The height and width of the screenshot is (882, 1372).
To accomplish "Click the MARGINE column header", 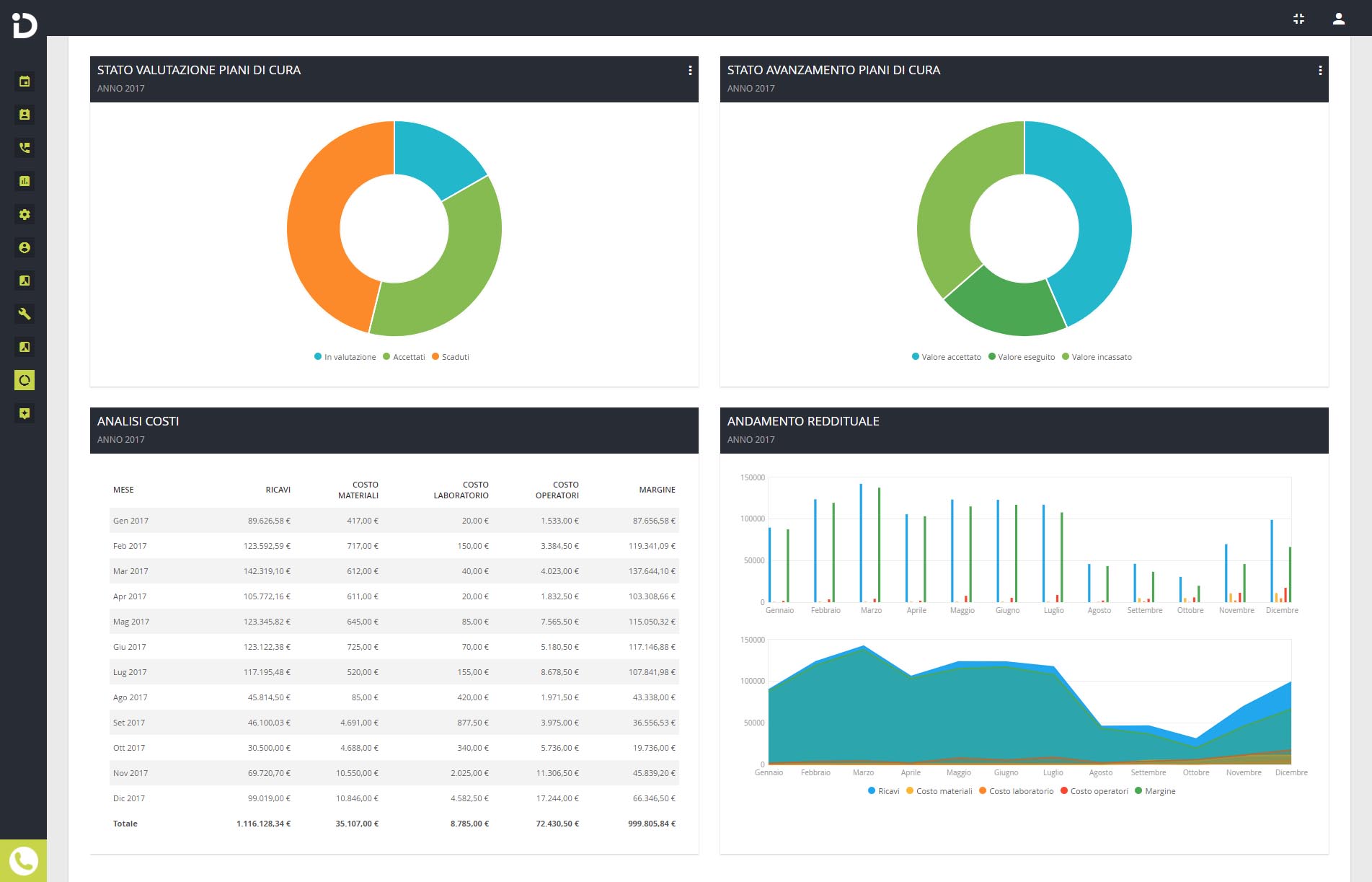I will tap(658, 490).
